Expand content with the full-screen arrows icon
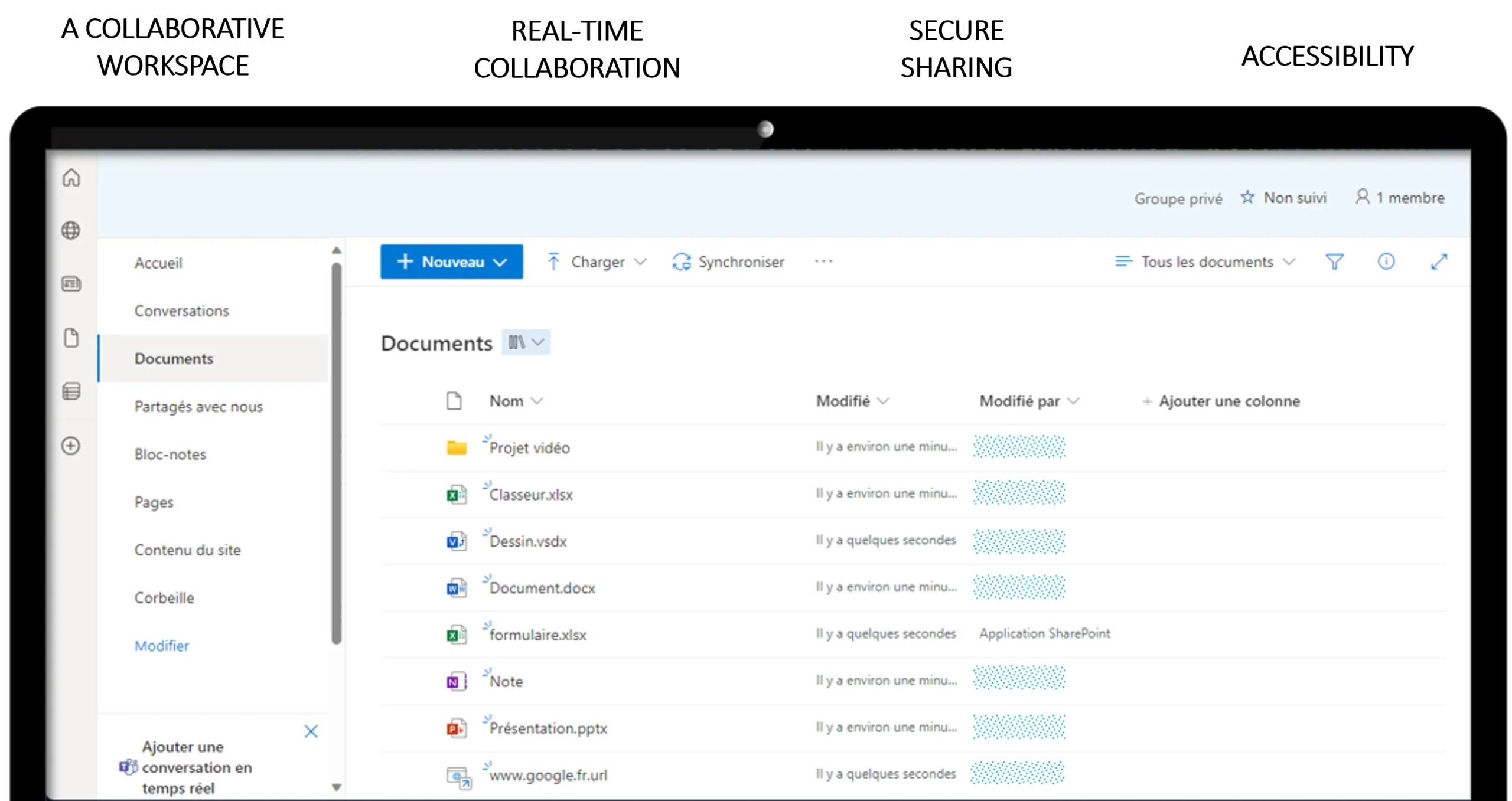Viewport: 1512px width, 801px height. point(1439,261)
